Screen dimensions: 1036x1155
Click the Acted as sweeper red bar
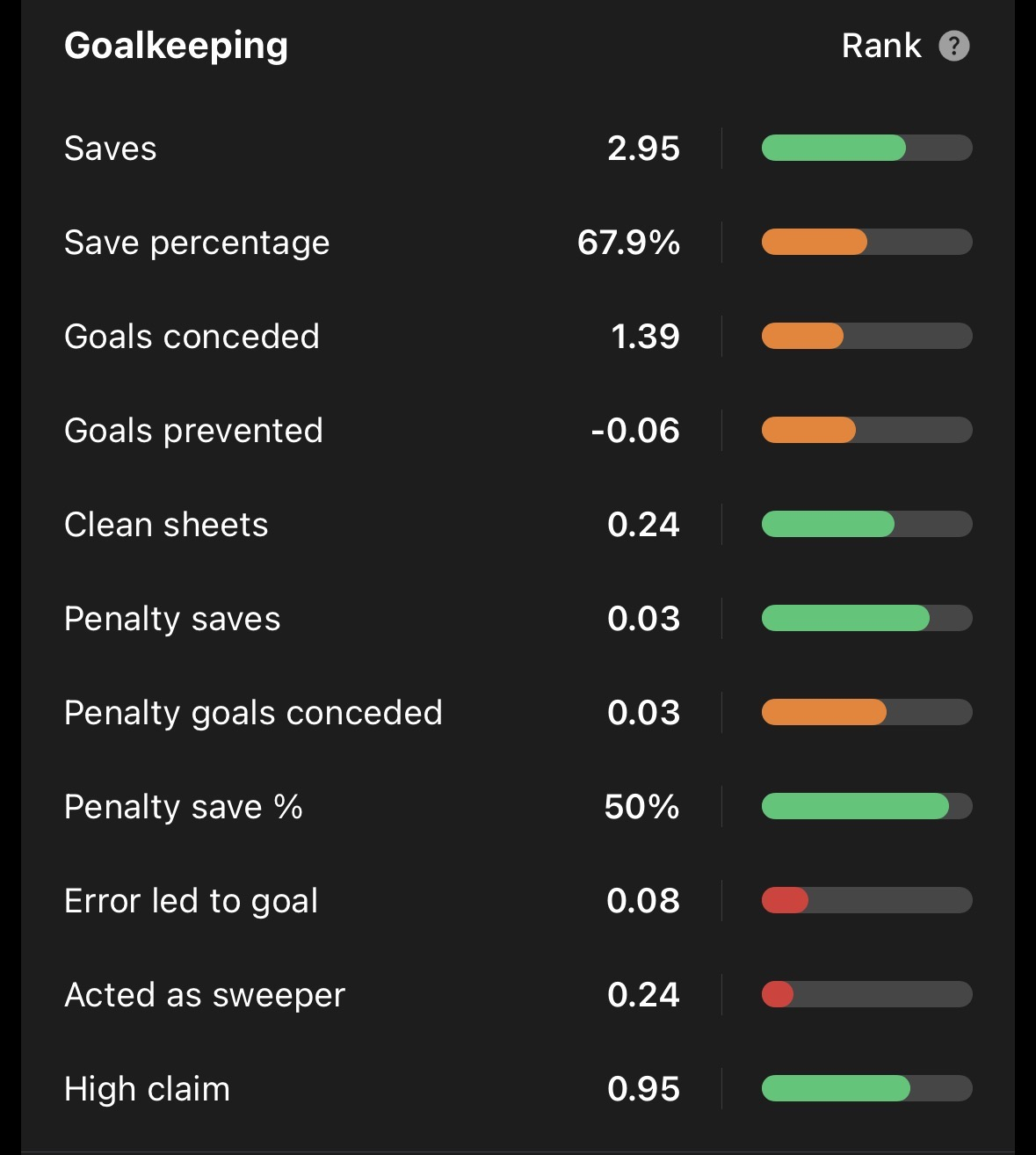778,994
